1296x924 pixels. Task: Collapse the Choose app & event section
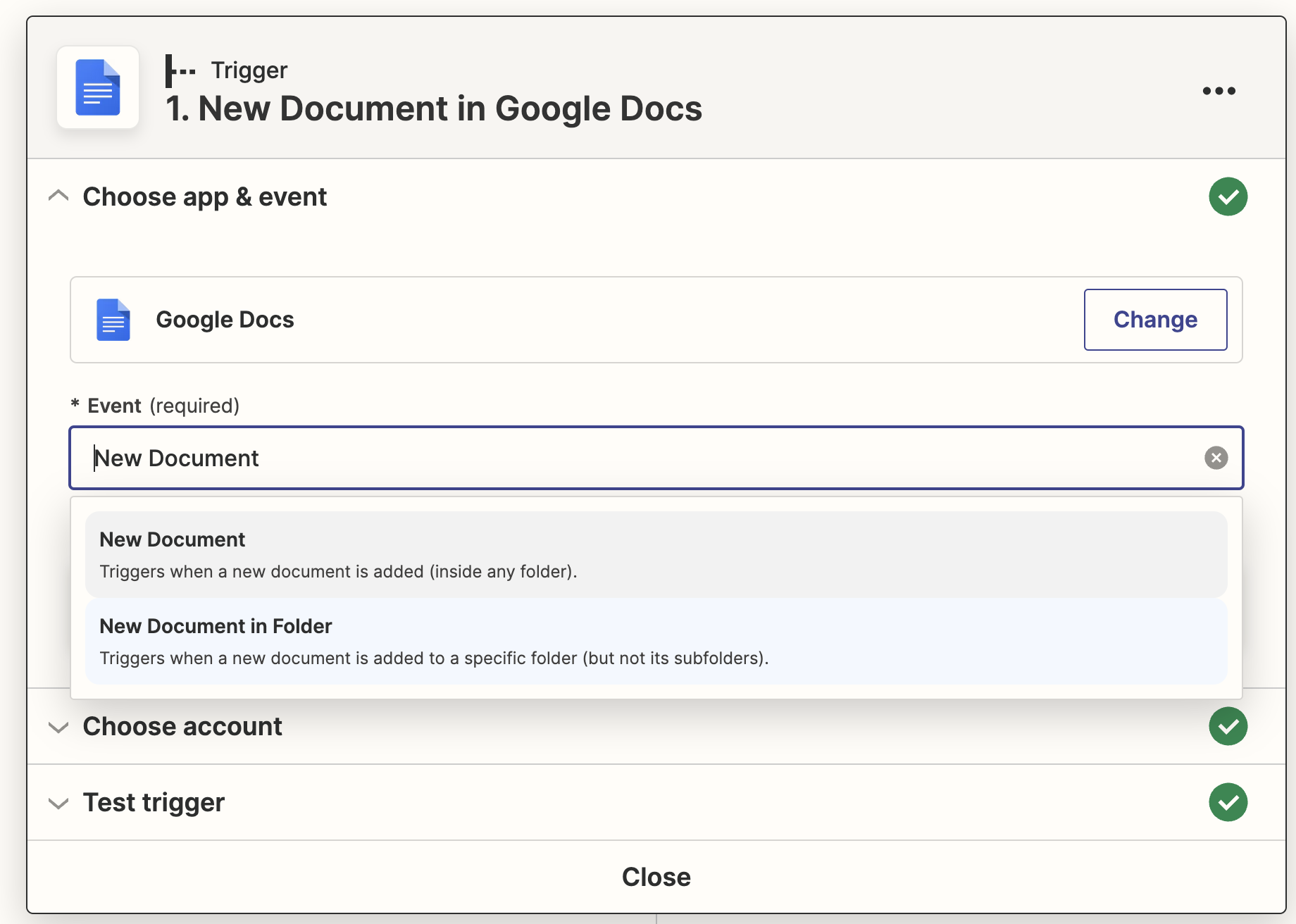pos(58,196)
